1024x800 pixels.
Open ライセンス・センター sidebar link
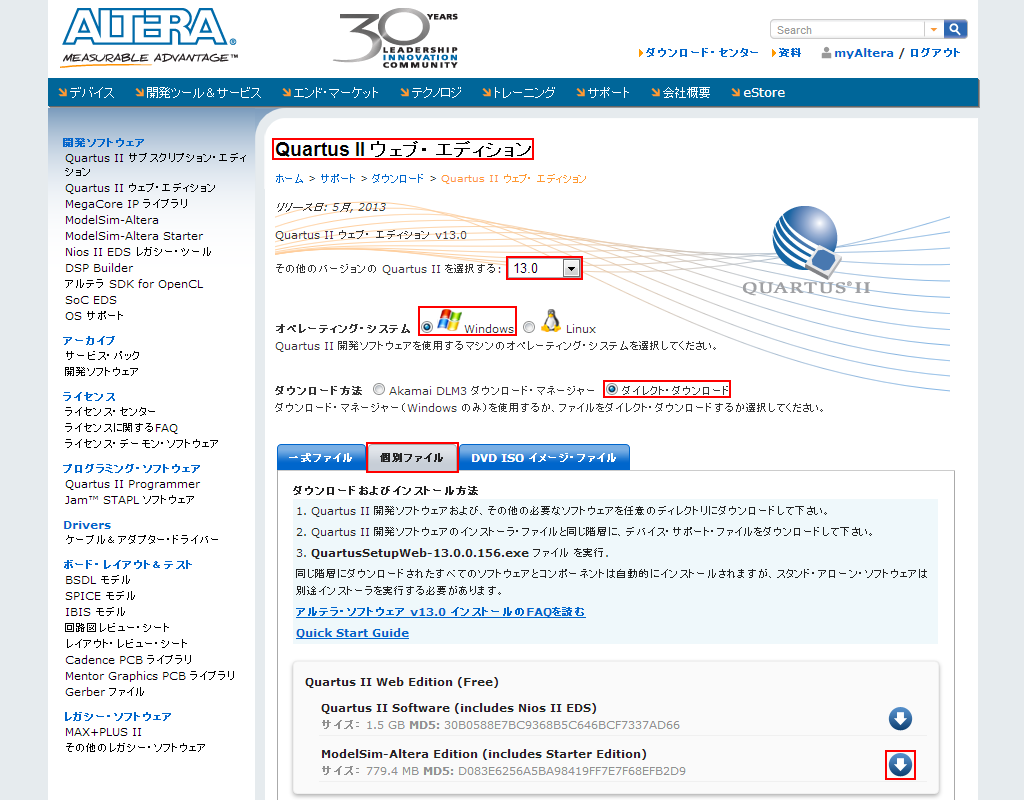click(x=110, y=411)
